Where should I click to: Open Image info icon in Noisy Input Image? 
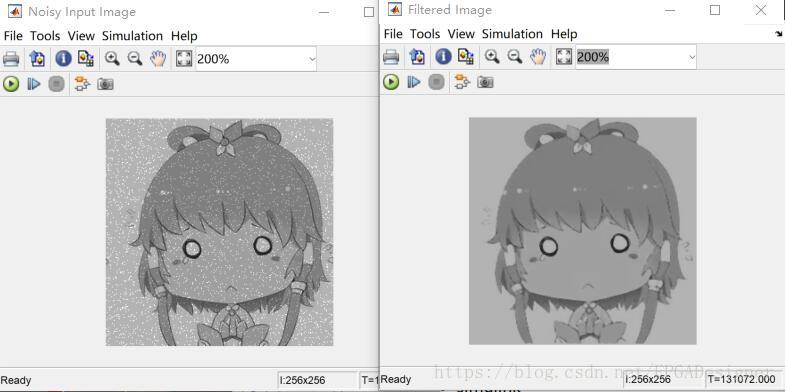tap(63, 59)
